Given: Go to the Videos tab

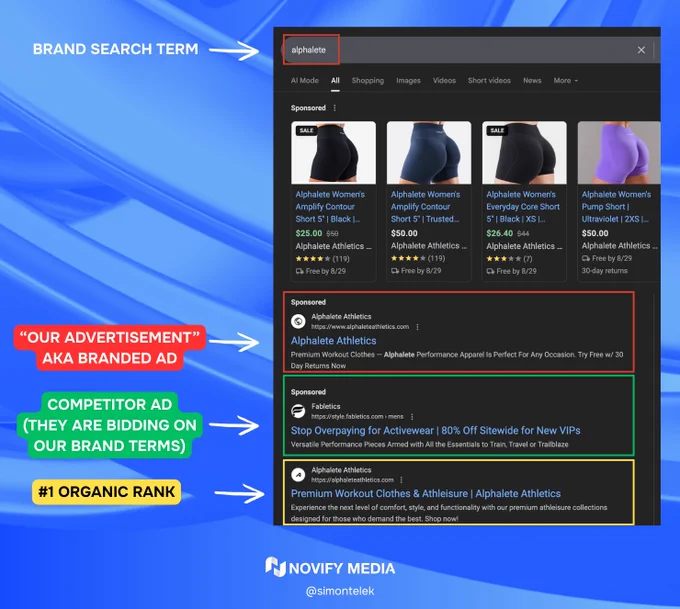Looking at the screenshot, I should pos(444,81).
